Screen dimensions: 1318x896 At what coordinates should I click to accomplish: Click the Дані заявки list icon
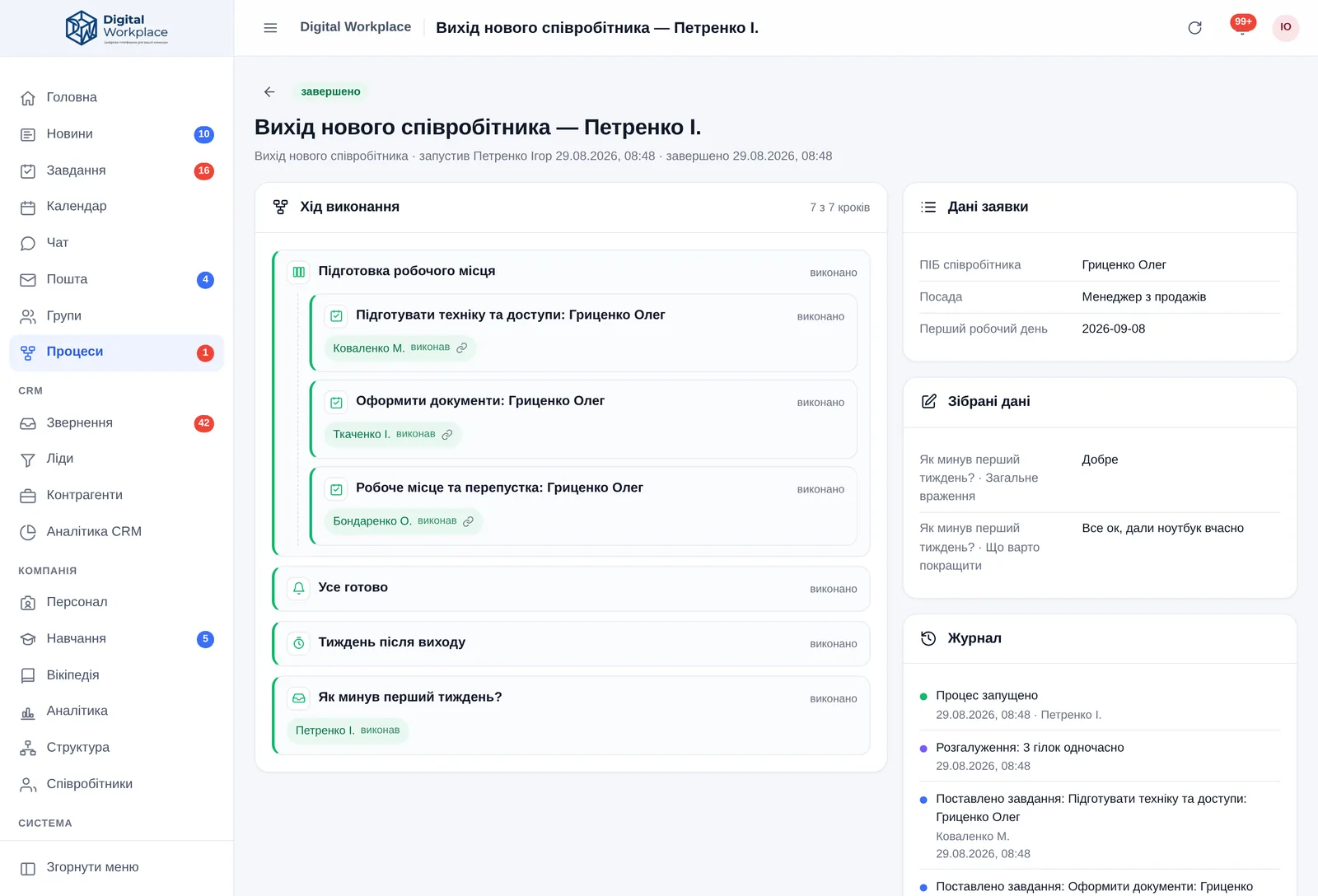(928, 207)
